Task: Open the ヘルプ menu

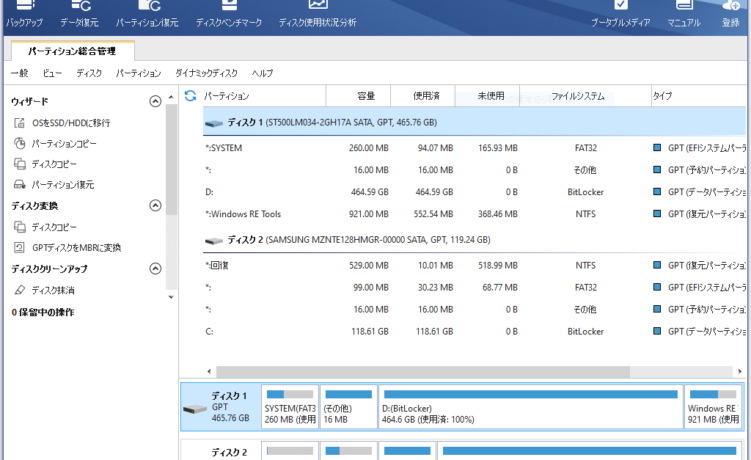Action: (x=262, y=73)
